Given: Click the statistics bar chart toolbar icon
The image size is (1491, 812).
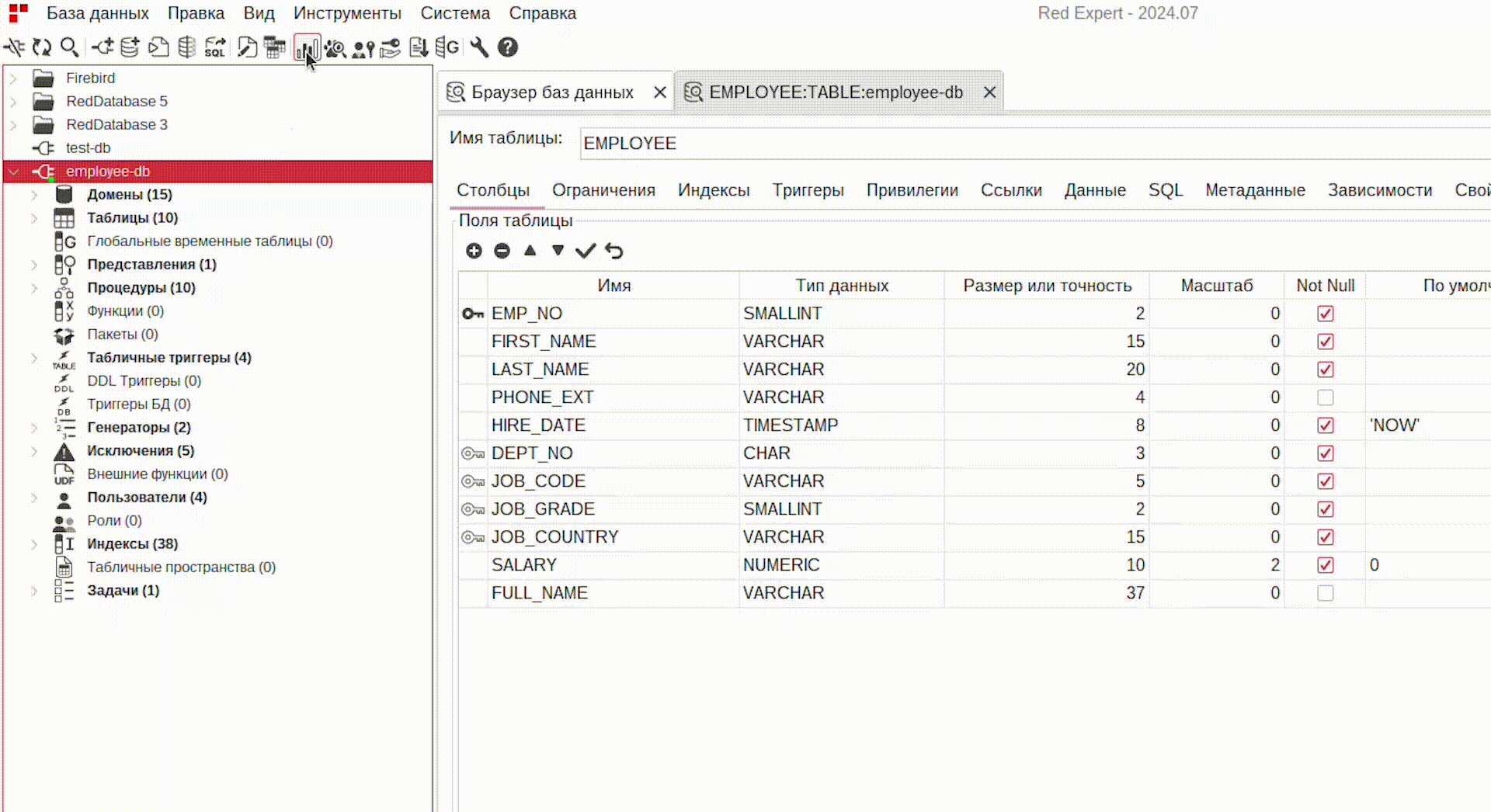Looking at the screenshot, I should coord(305,47).
